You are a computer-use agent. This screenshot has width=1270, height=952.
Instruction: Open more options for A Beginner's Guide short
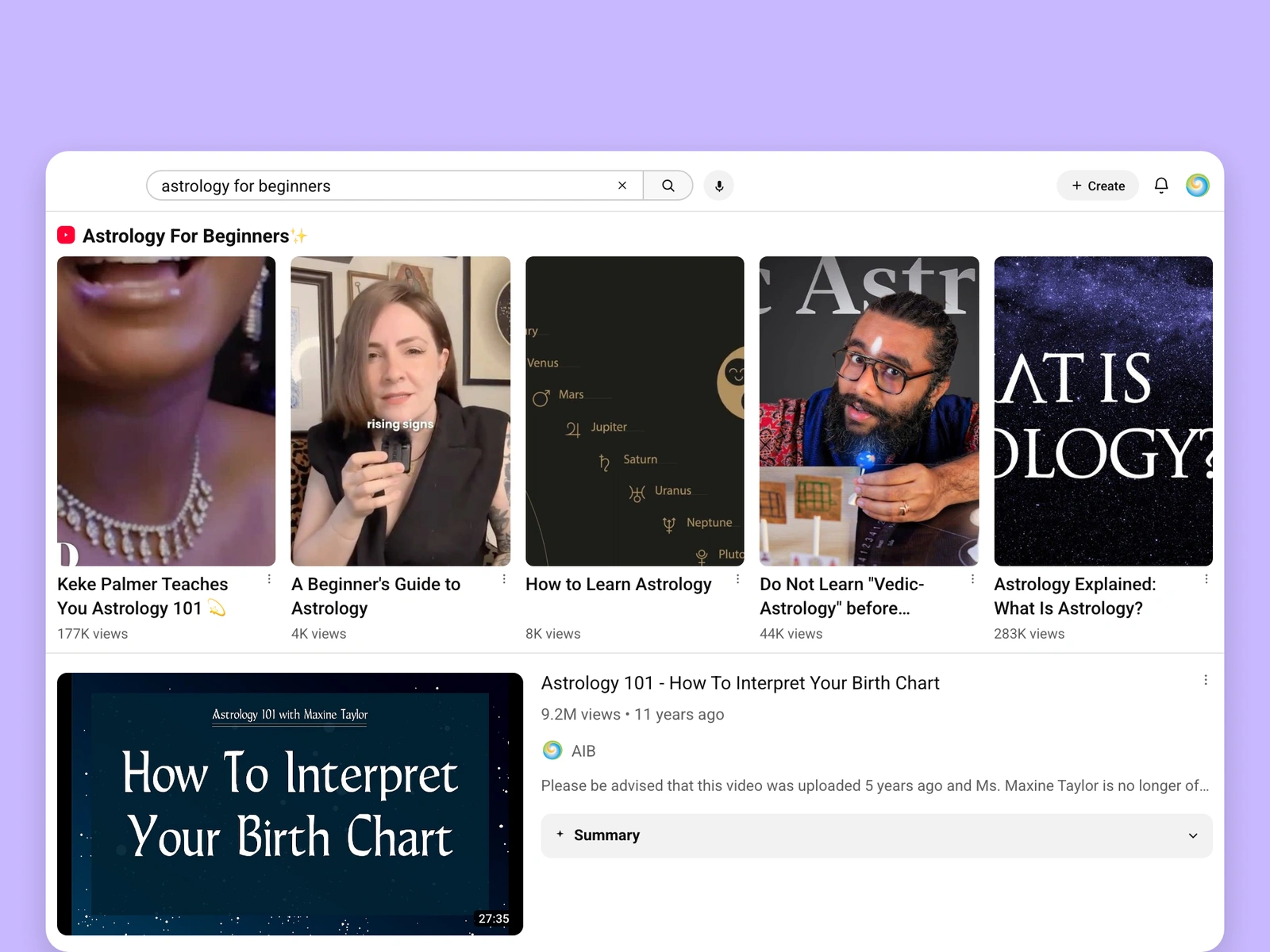coord(504,579)
